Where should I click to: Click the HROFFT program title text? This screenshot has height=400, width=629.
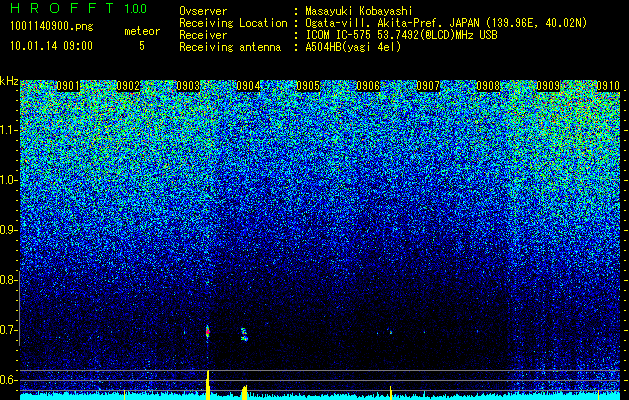(63, 8)
